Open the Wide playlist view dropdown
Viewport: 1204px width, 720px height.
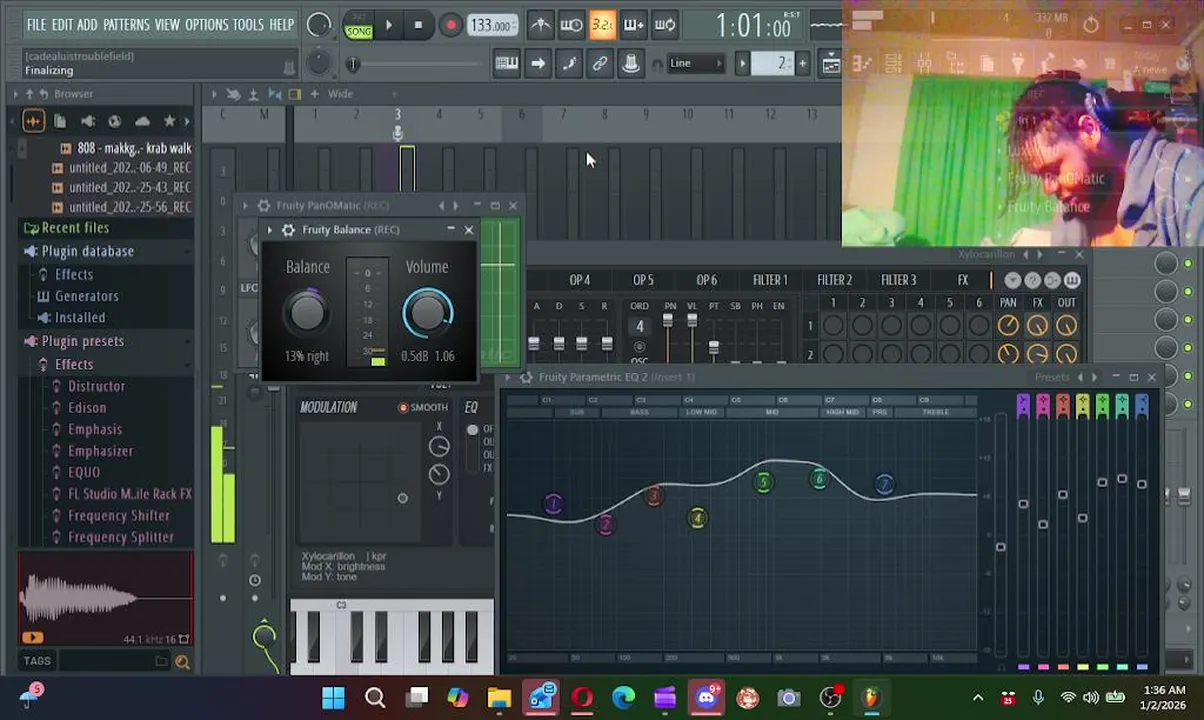pos(340,94)
